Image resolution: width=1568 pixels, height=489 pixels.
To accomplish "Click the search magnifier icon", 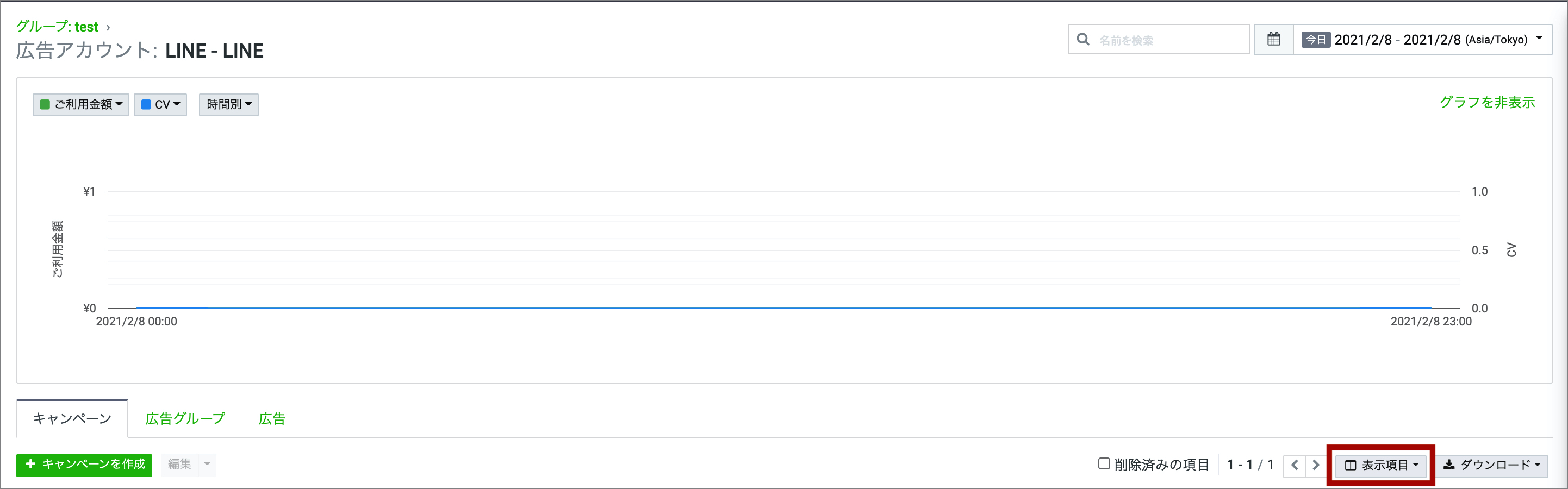I will point(1083,40).
